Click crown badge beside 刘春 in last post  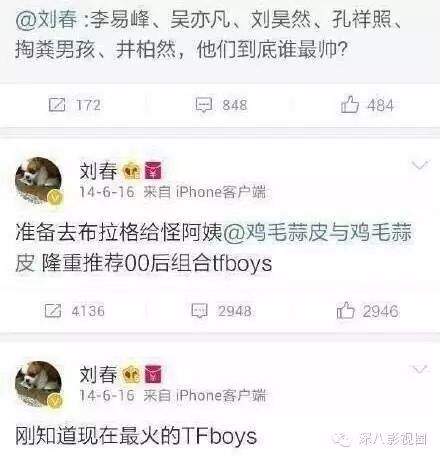tap(132, 374)
